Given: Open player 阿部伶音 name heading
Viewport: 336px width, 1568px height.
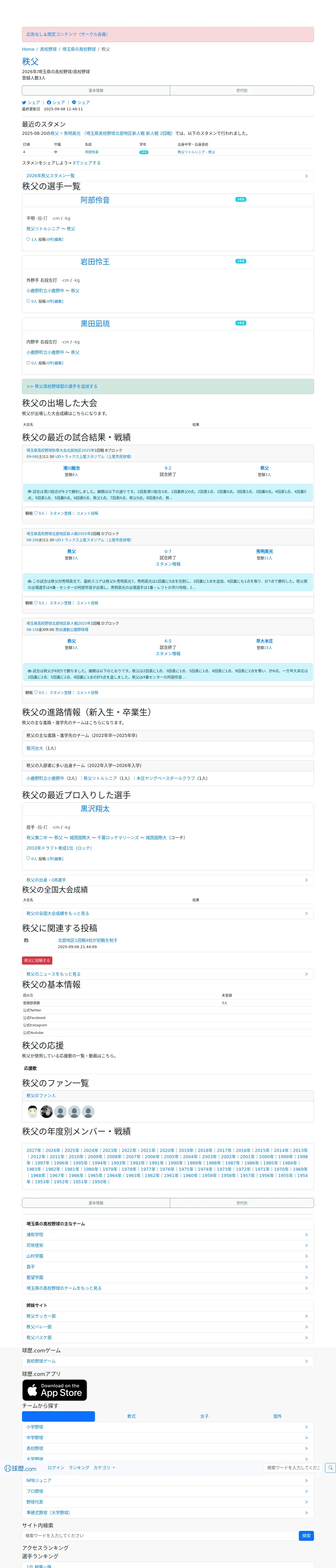Looking at the screenshot, I should [95, 200].
